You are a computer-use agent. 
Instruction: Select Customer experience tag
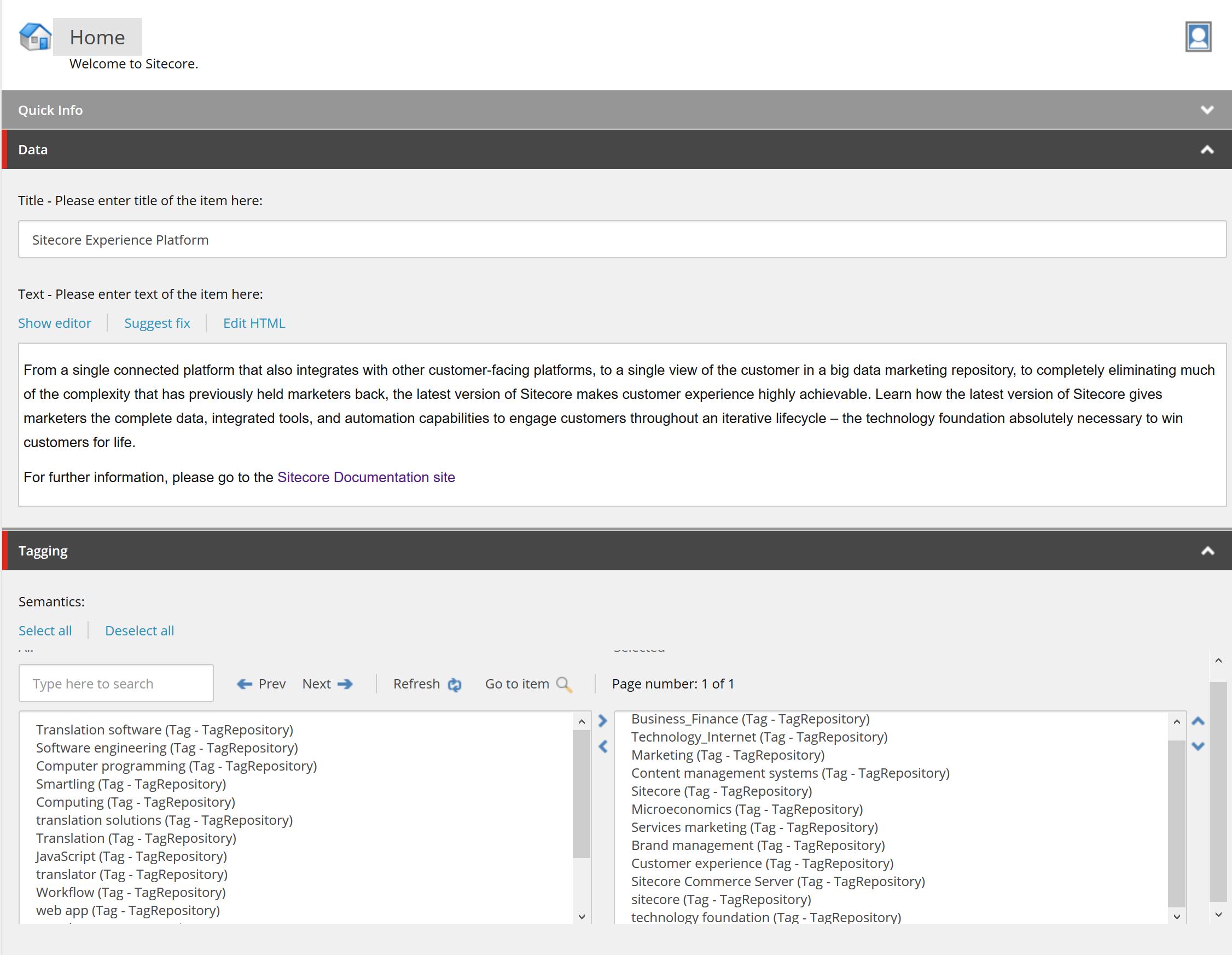coord(762,864)
